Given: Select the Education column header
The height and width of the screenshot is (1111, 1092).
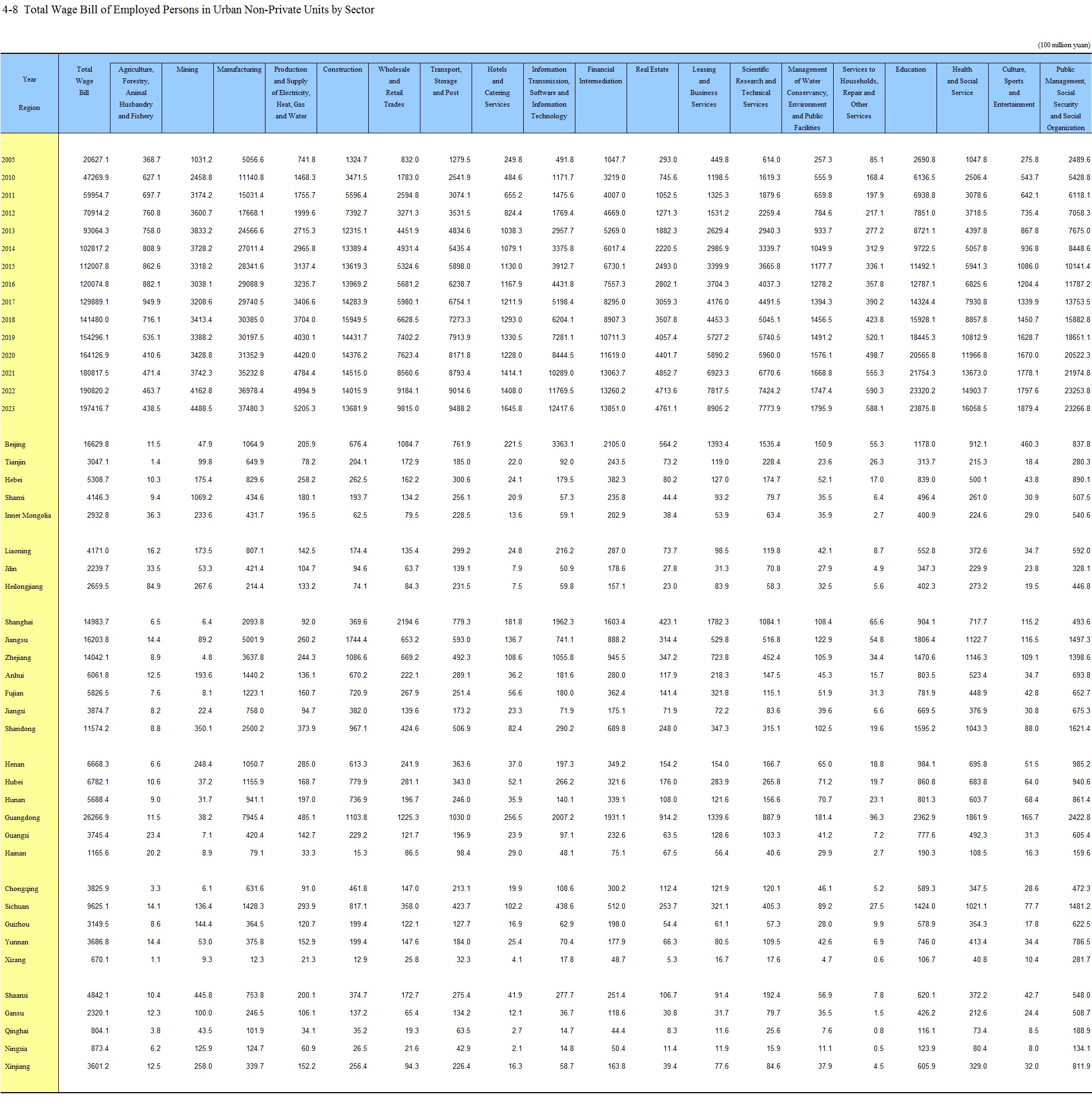Looking at the screenshot, I should point(910,69).
